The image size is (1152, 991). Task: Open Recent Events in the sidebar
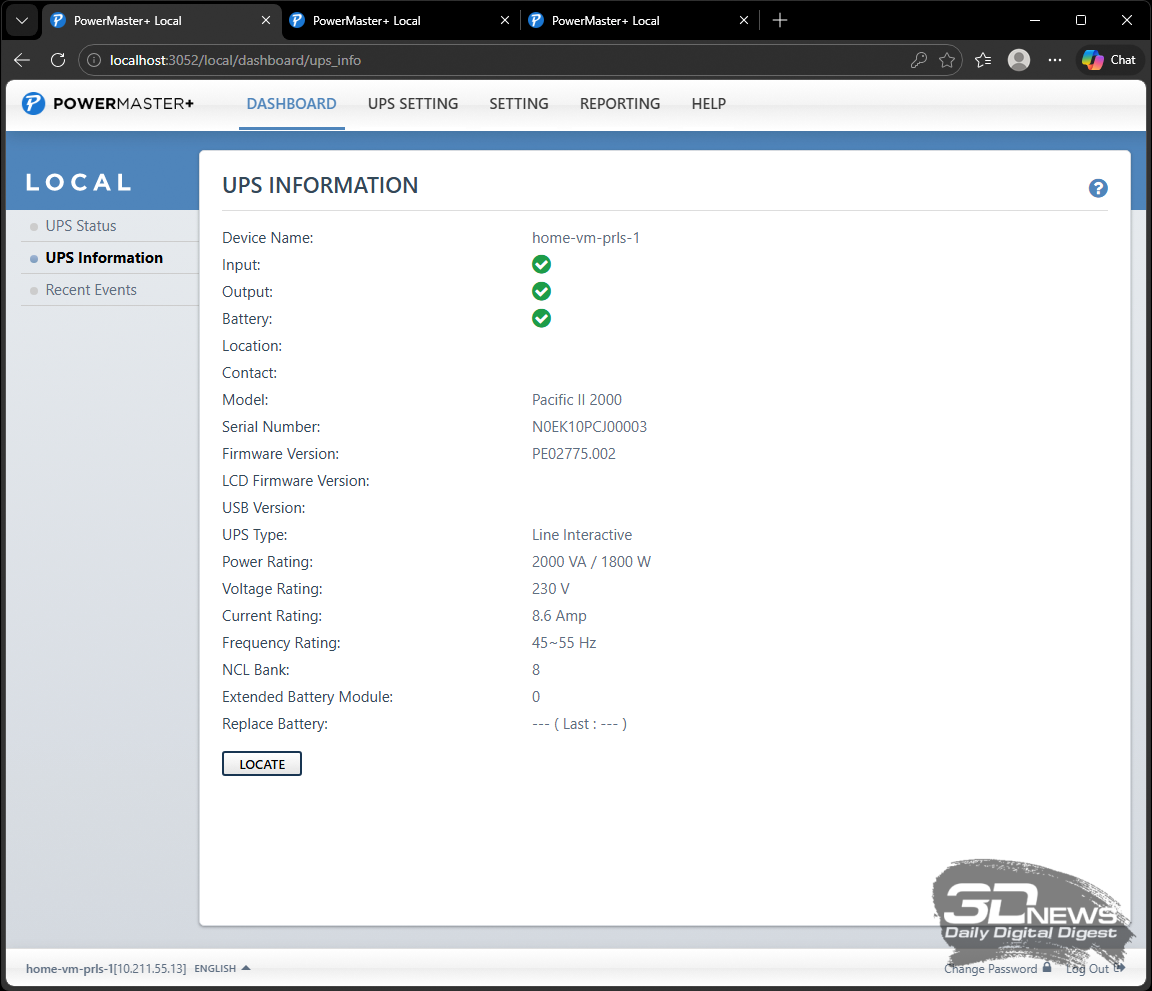(91, 290)
